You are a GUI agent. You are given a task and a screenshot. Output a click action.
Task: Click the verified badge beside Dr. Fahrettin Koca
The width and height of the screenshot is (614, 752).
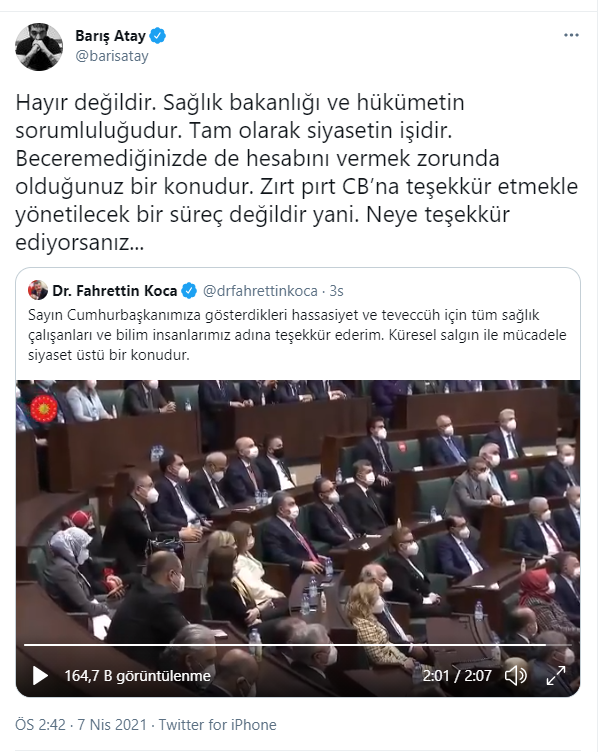tap(189, 291)
